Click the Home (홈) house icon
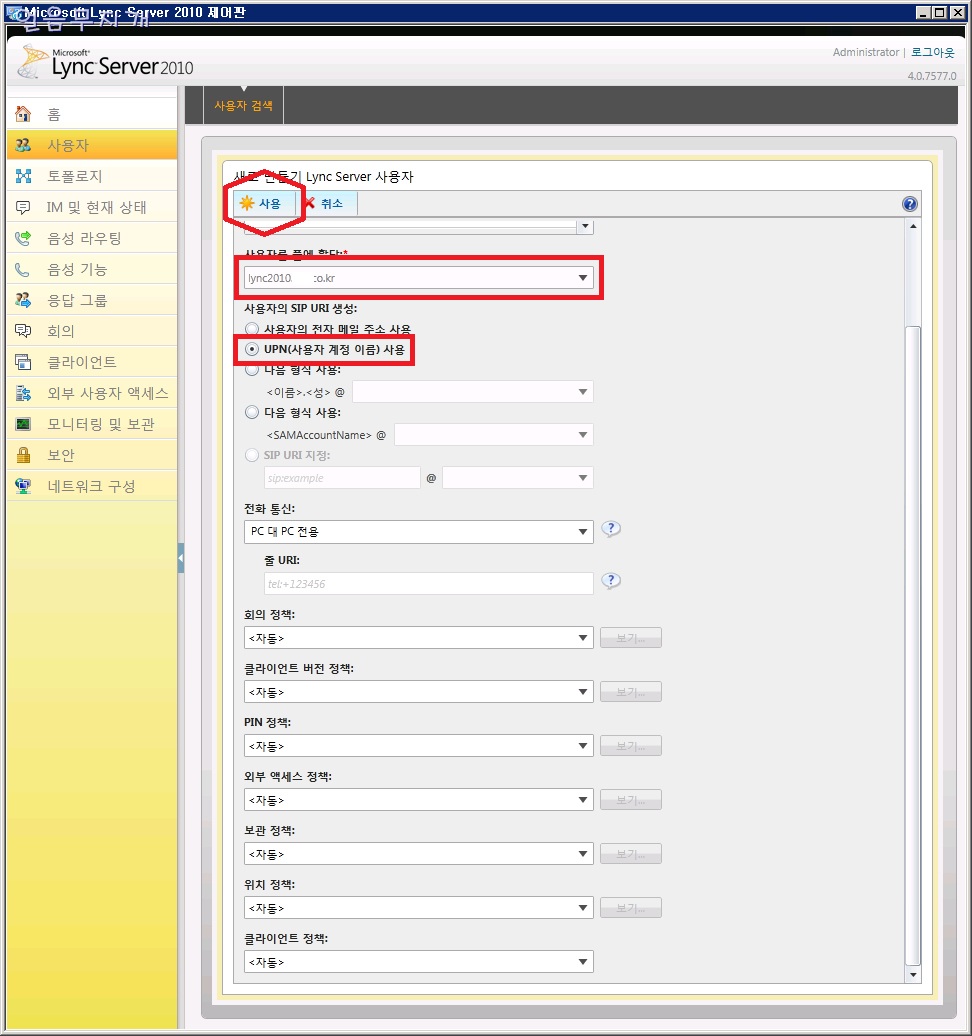Screen dimensions: 972x1036 click(x=23, y=114)
